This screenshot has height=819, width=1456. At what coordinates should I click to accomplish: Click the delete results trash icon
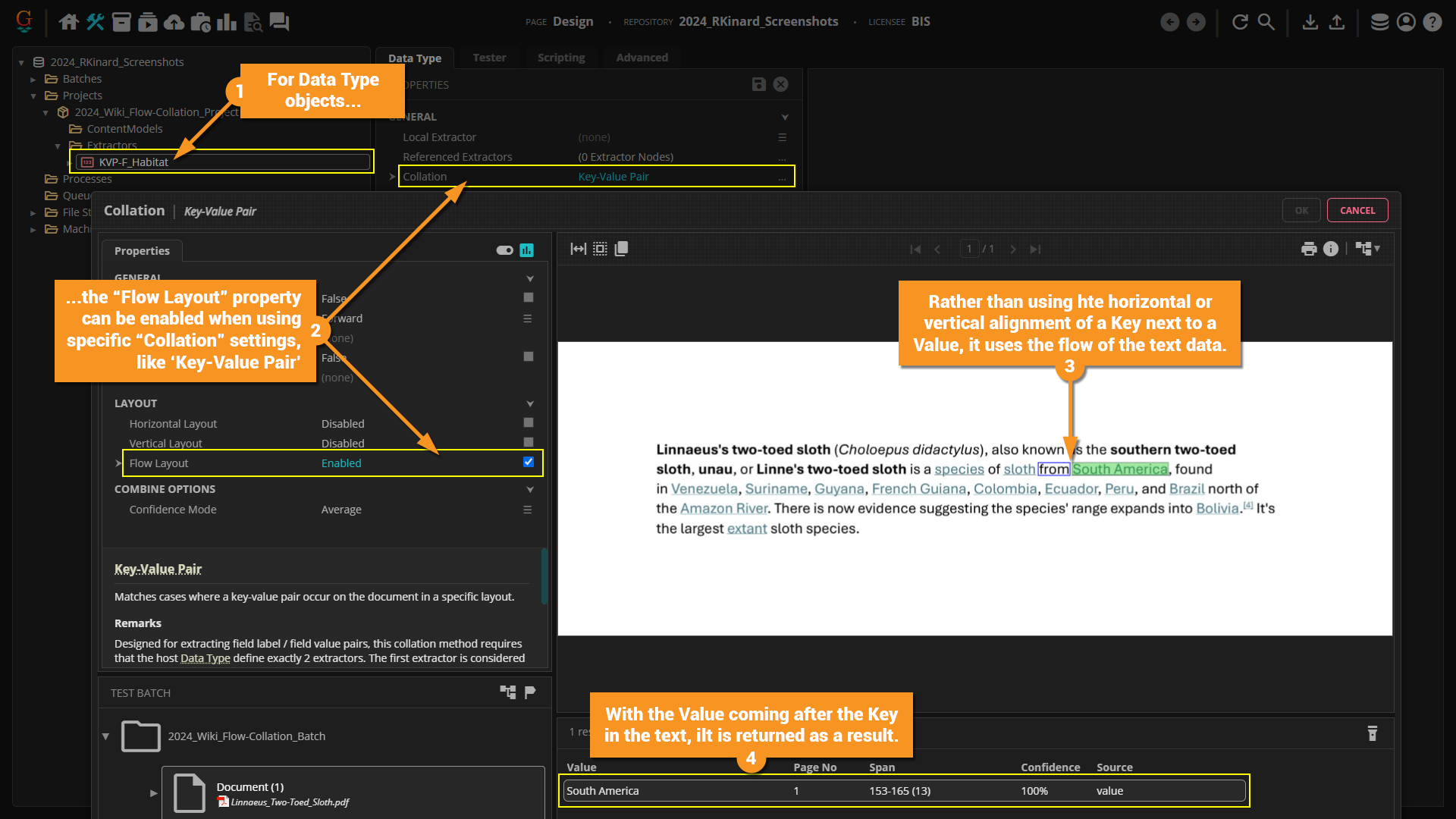[1372, 733]
